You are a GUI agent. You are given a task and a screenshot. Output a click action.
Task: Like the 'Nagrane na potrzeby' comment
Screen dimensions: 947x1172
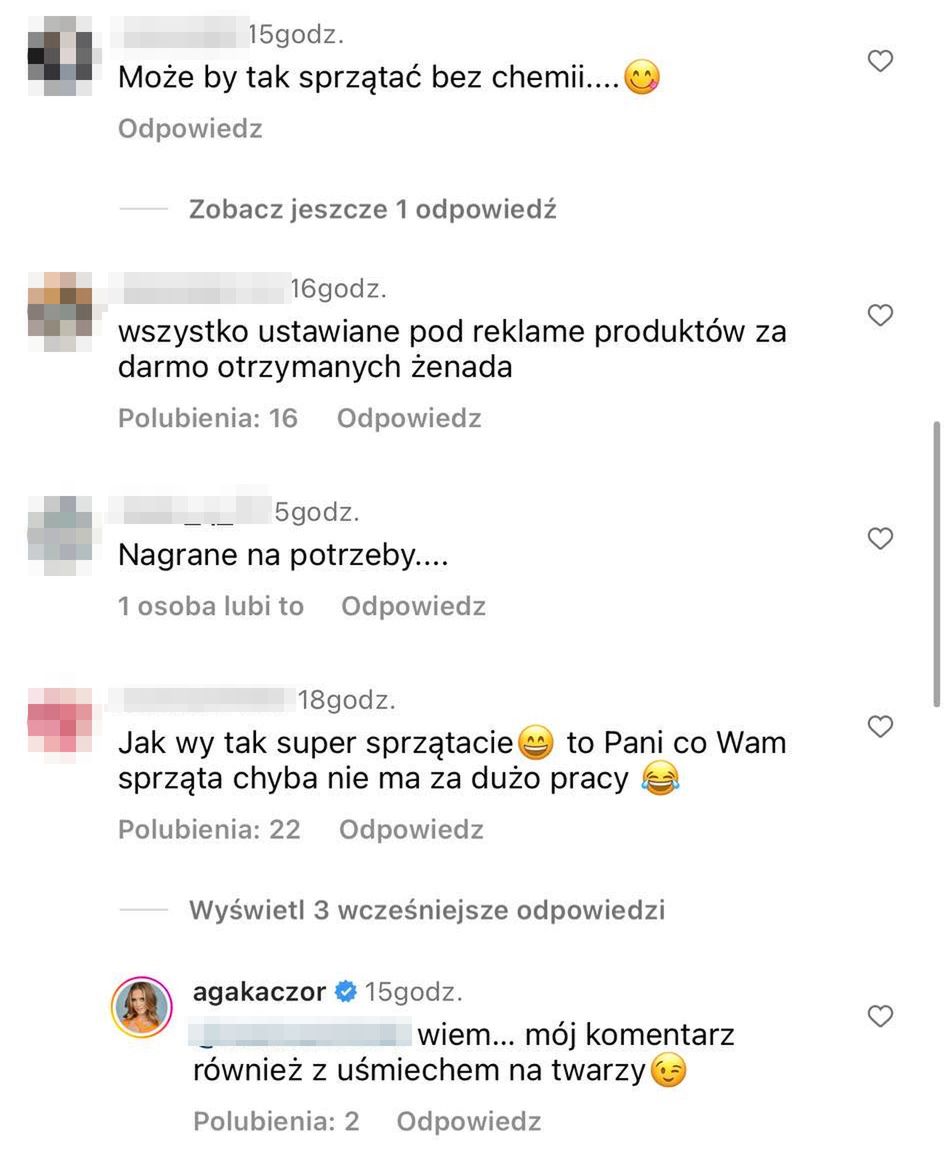pyautogui.click(x=880, y=538)
